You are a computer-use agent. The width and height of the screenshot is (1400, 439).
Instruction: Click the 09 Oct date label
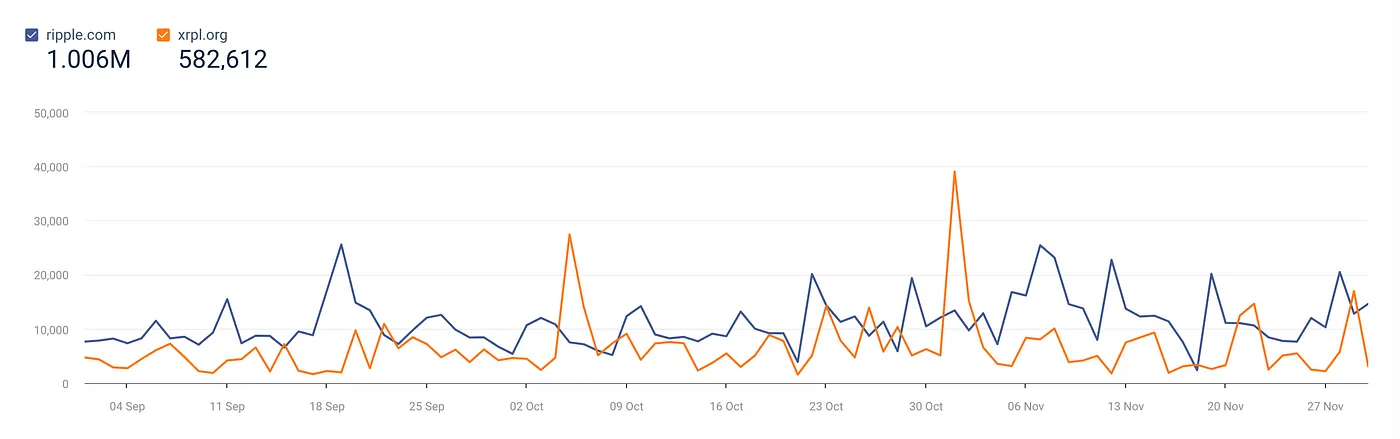tap(627, 407)
